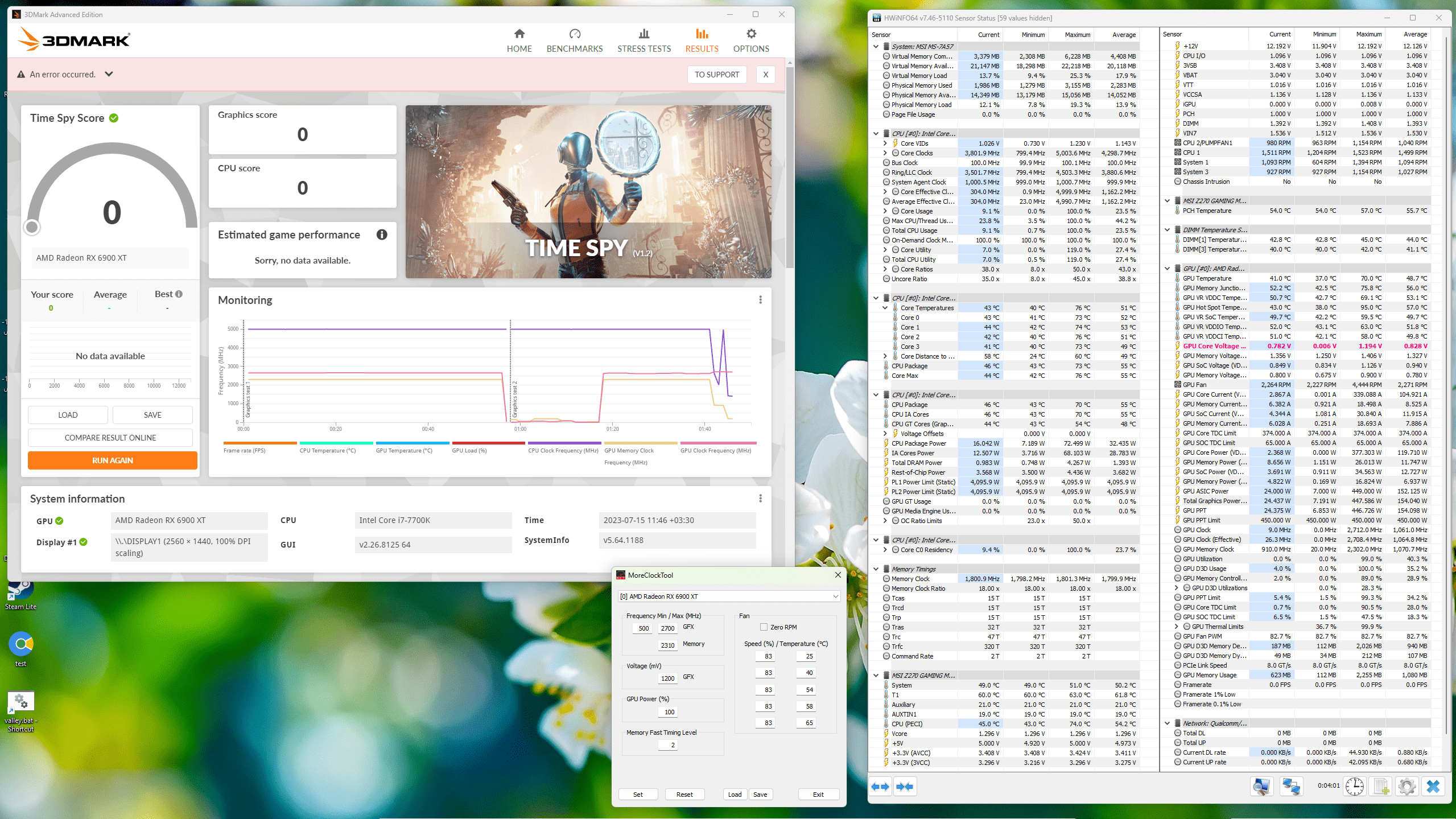Screen dimensions: 1456x819
Task: Click COMPARE RESULT ONLINE button
Action: 110,438
